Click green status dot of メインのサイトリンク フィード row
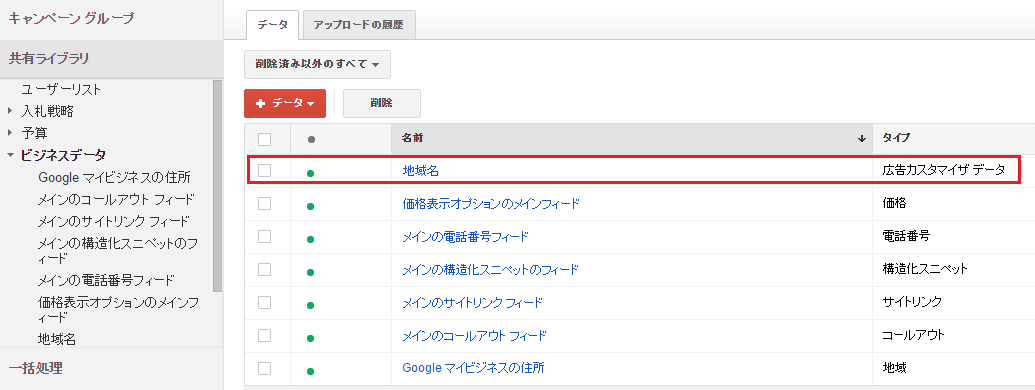Screen dimensions: 1035x390 click(310, 305)
